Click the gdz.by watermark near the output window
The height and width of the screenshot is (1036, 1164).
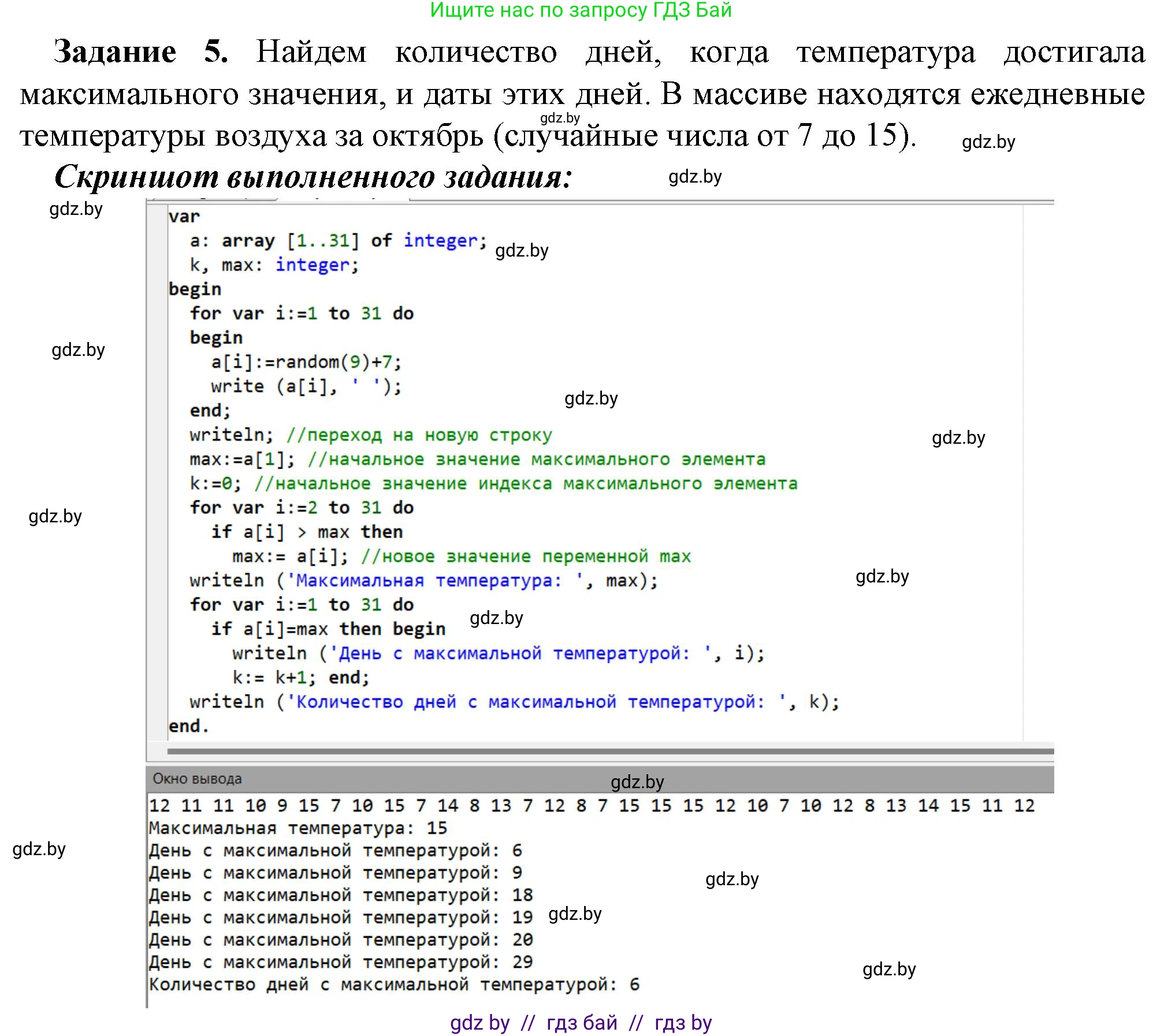point(637,782)
